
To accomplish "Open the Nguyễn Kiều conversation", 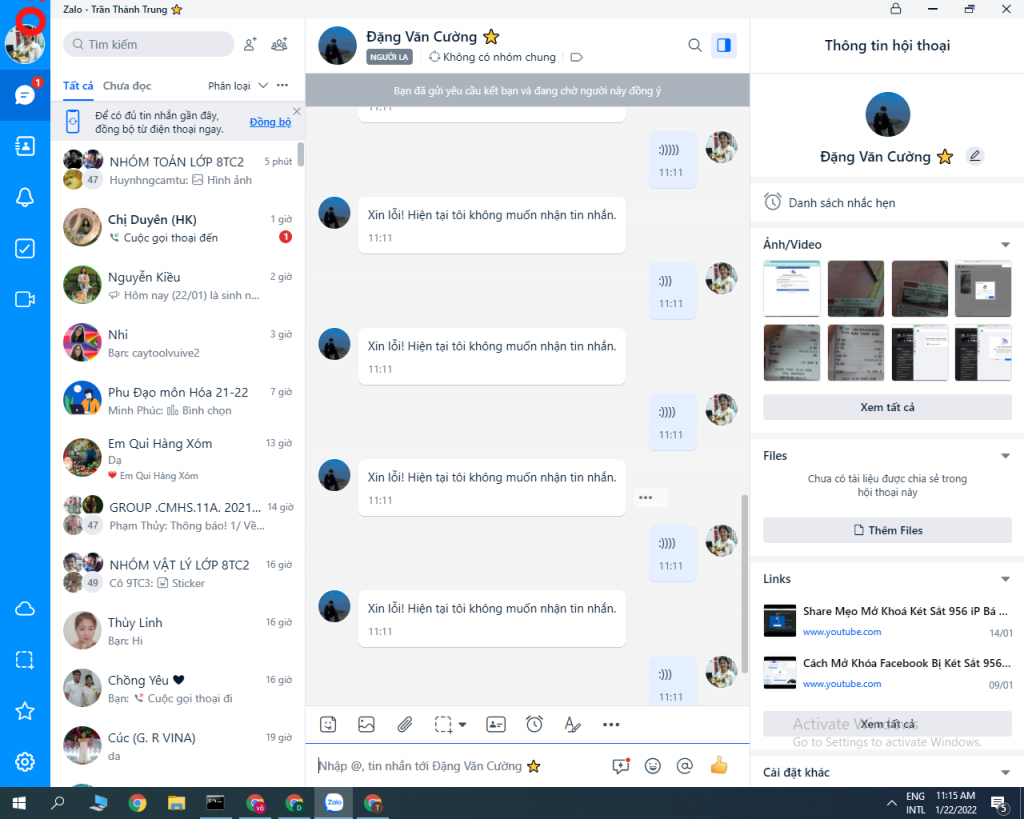I will (178, 285).
